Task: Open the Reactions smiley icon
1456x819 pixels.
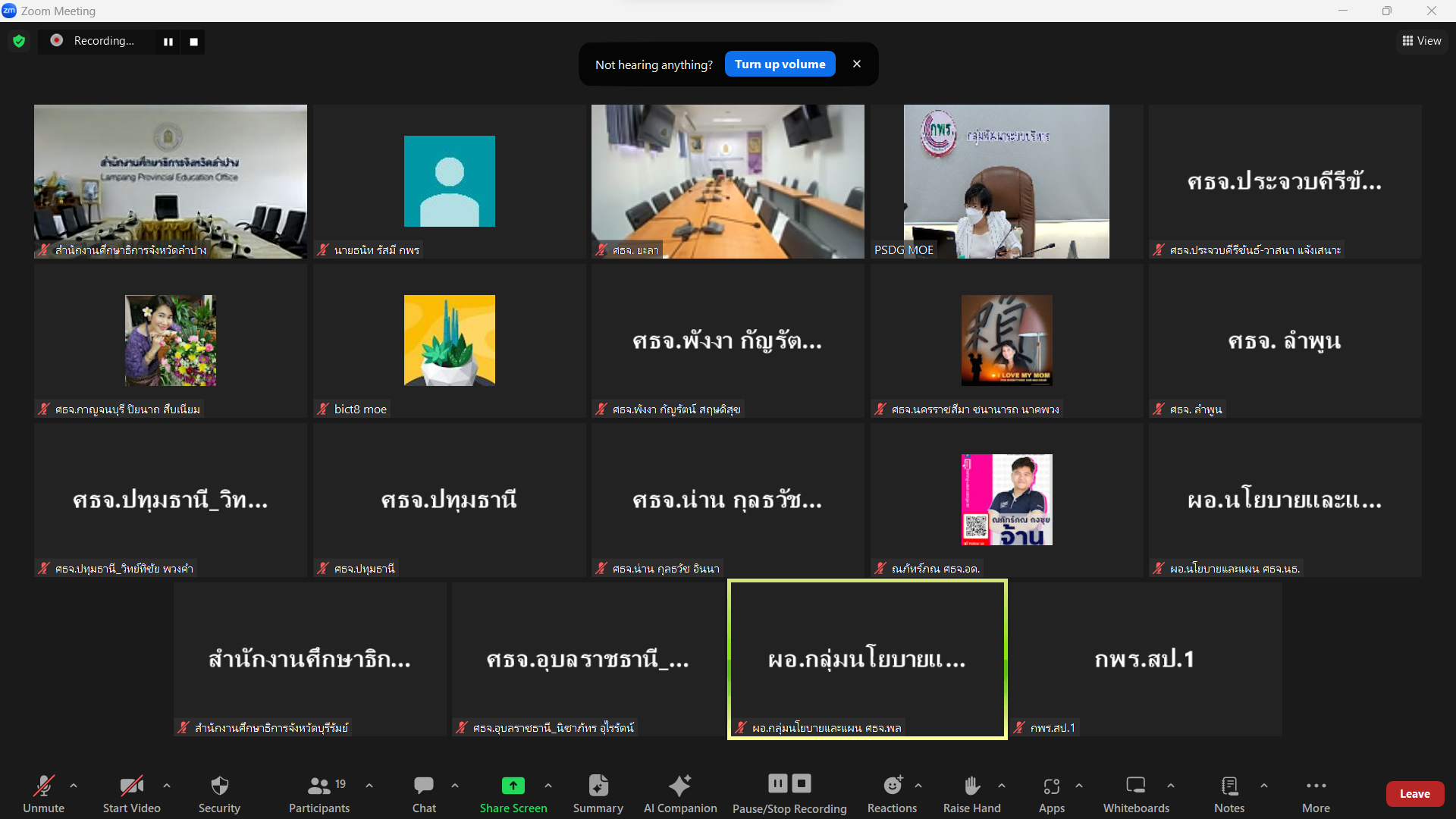Action: pos(893,786)
